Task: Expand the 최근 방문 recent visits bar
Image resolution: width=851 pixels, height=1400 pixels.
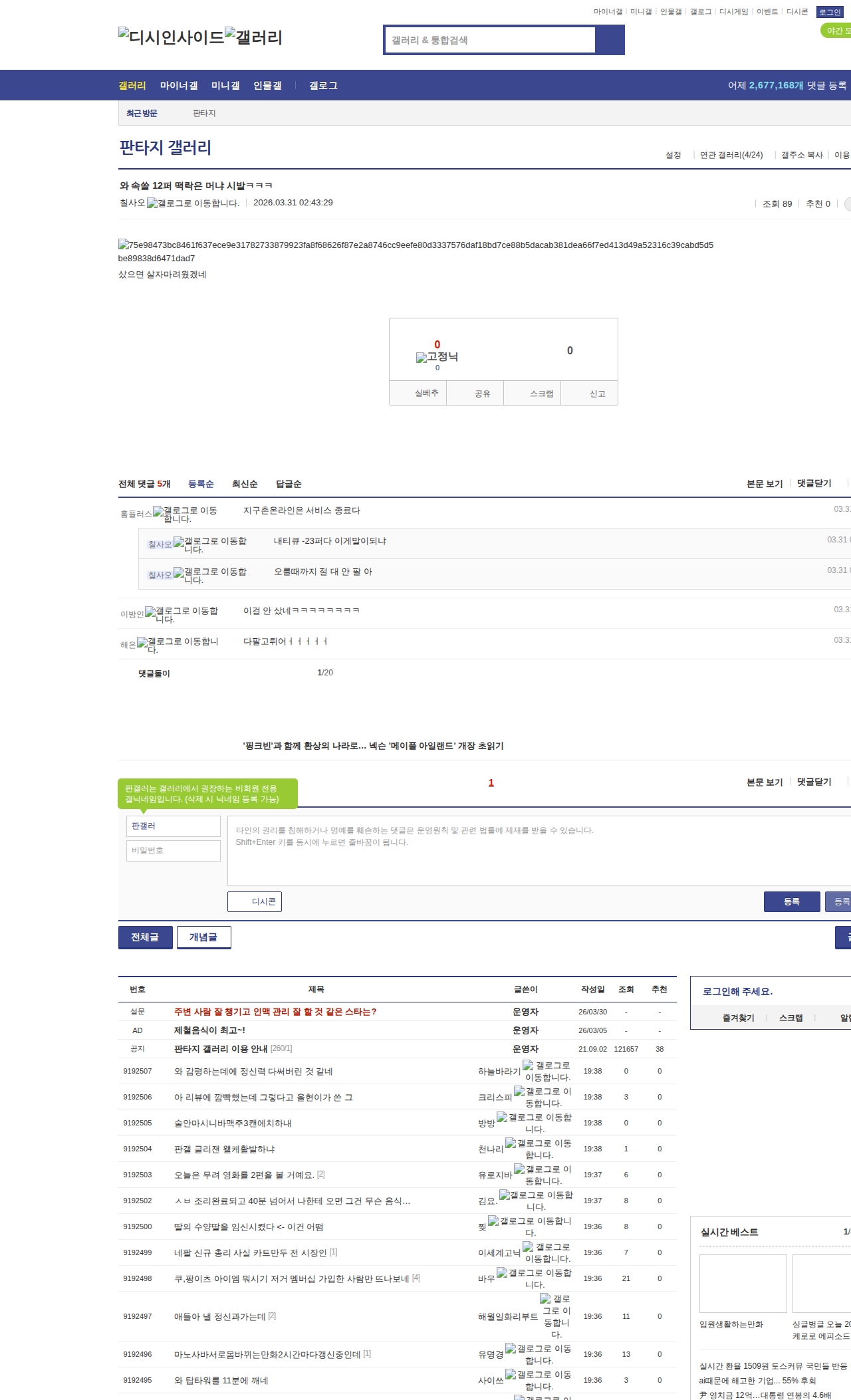Action: tap(142, 114)
